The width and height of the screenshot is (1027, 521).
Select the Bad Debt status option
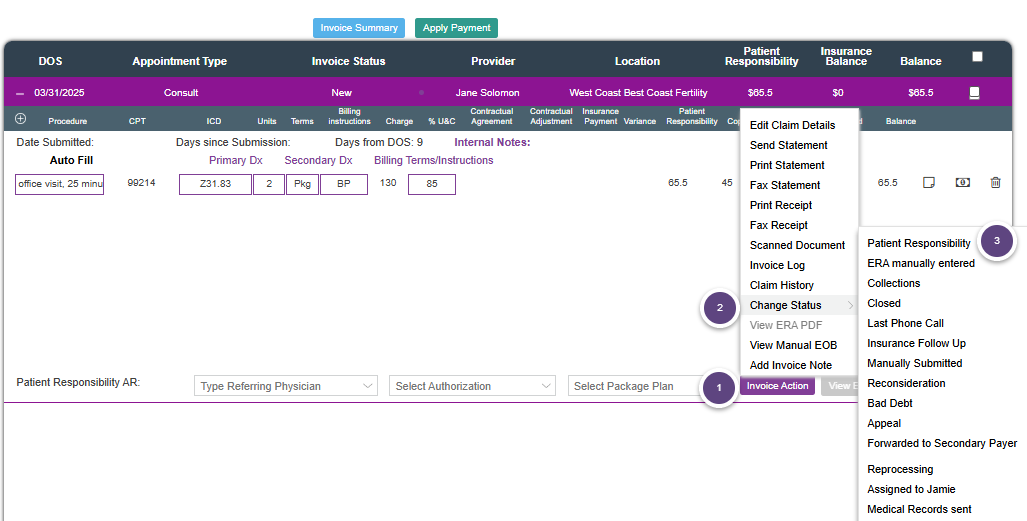(x=889, y=403)
